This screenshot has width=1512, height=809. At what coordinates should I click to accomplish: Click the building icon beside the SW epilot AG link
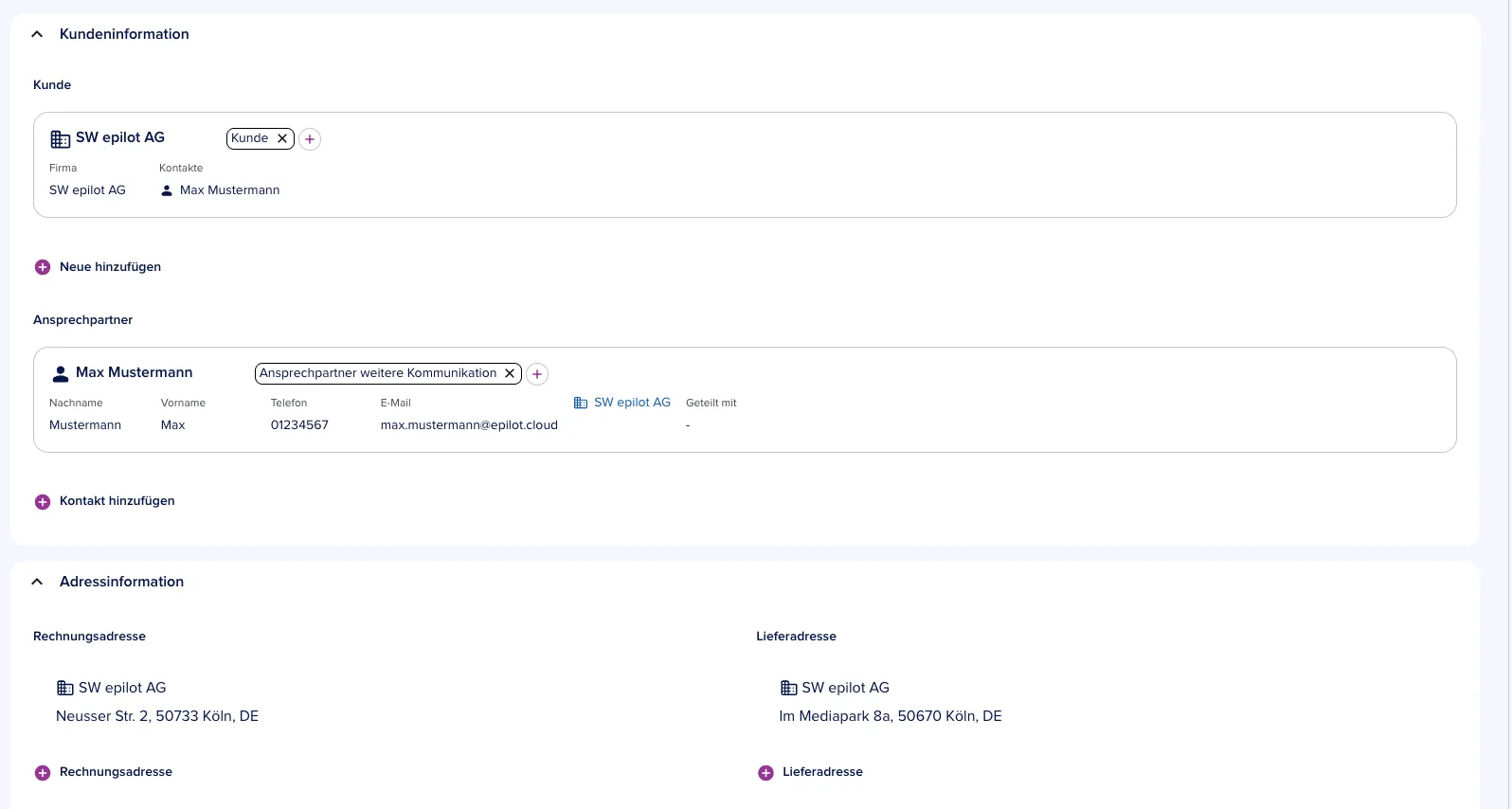tap(581, 403)
